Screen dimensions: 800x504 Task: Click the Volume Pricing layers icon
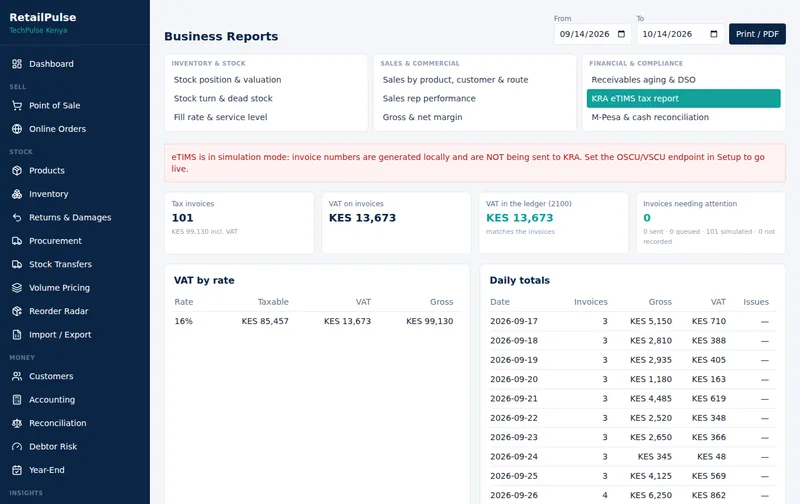17,288
